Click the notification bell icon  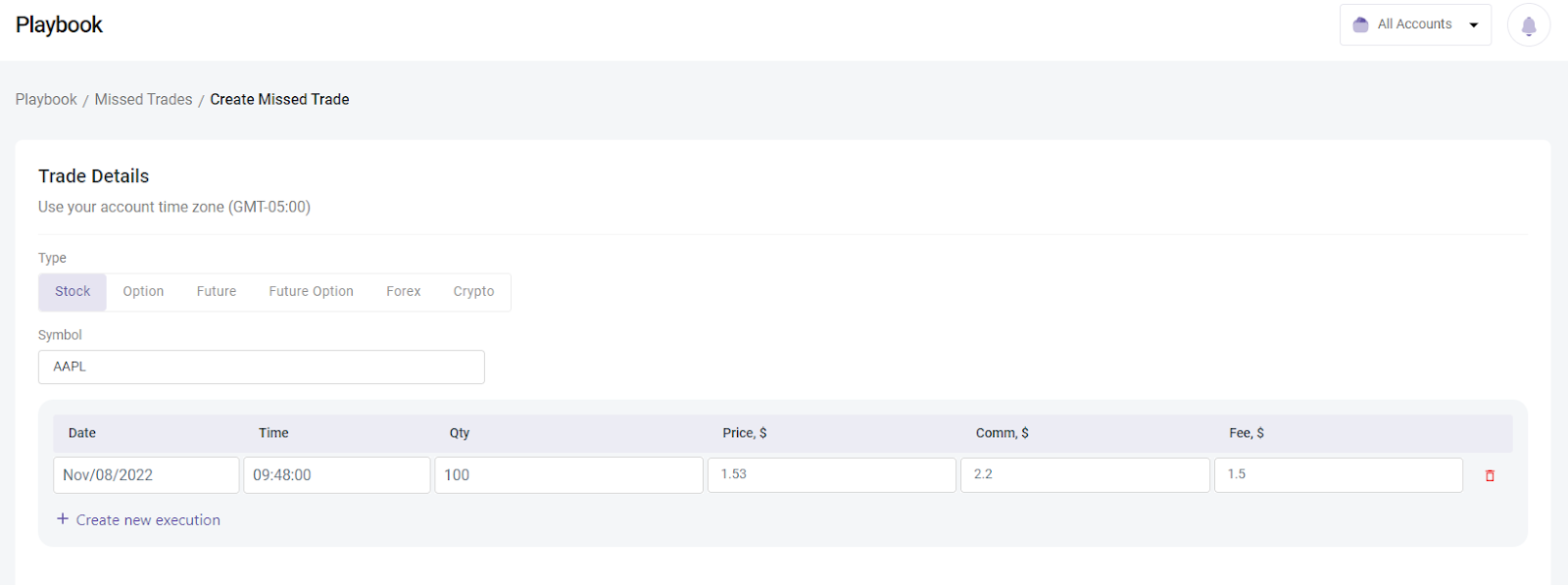1528,25
